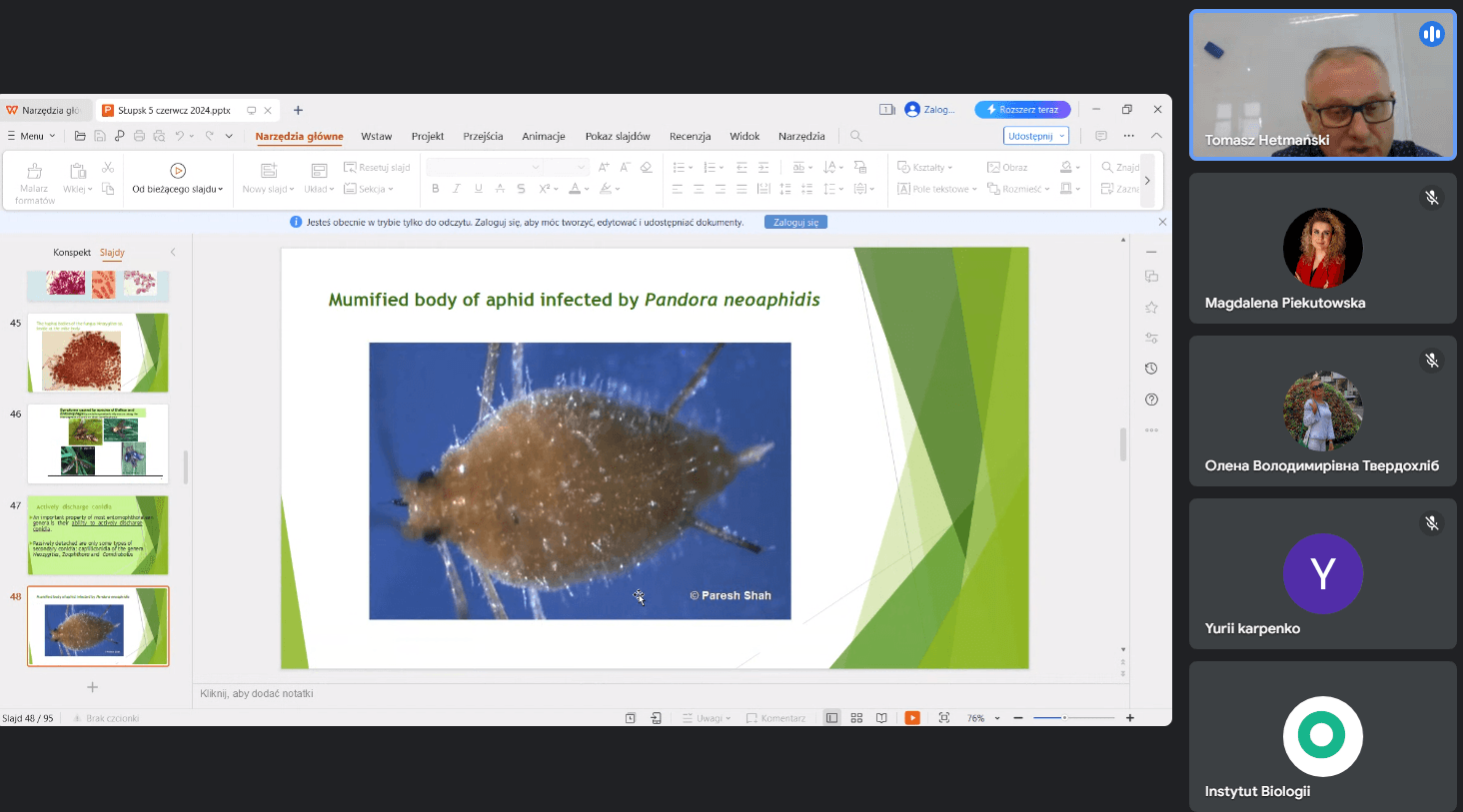Screen dimensions: 1463x812
Task: Select slide 47 thumbnail
Action: tap(98, 534)
